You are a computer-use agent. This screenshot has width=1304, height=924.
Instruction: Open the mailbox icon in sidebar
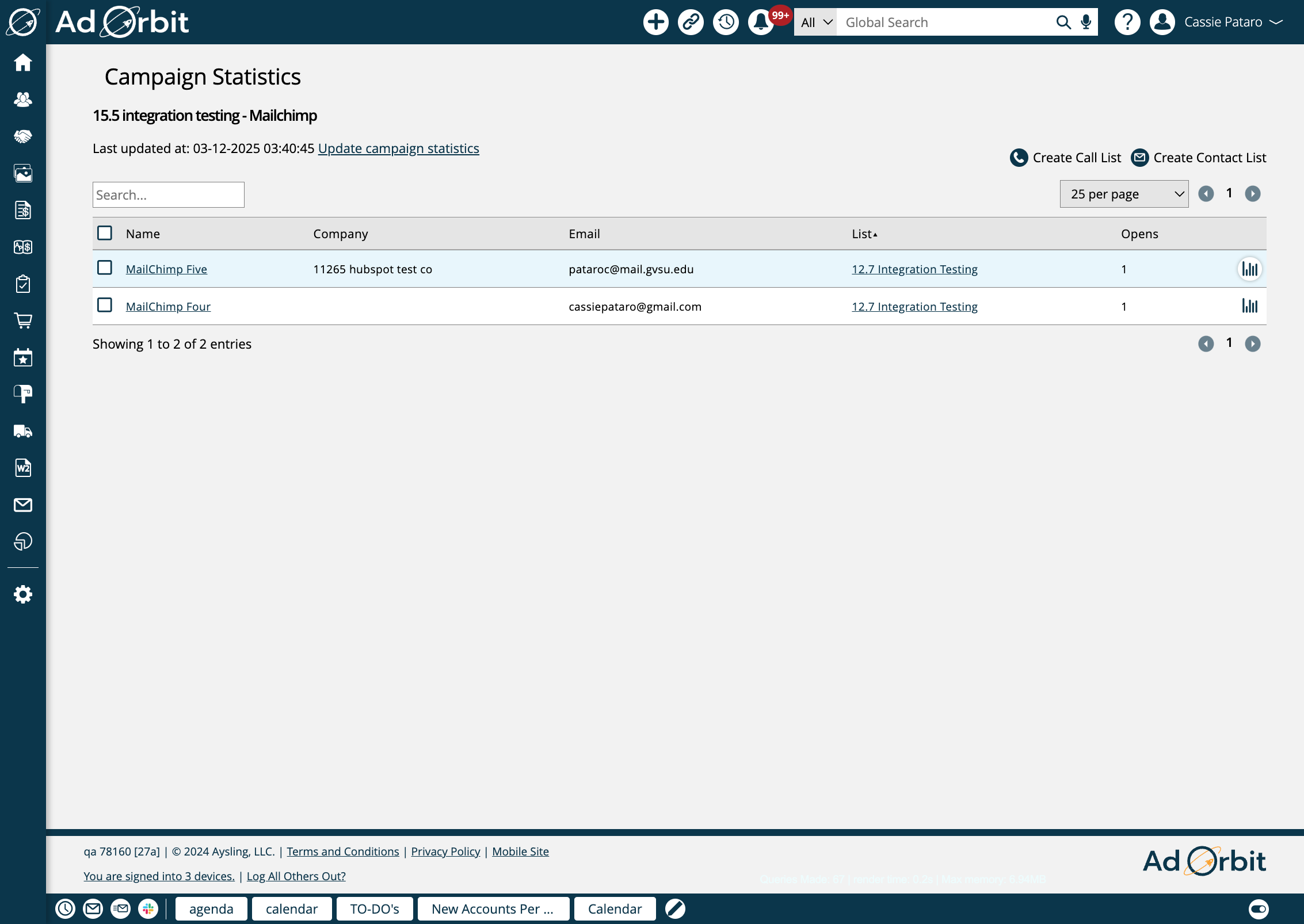pyautogui.click(x=23, y=394)
